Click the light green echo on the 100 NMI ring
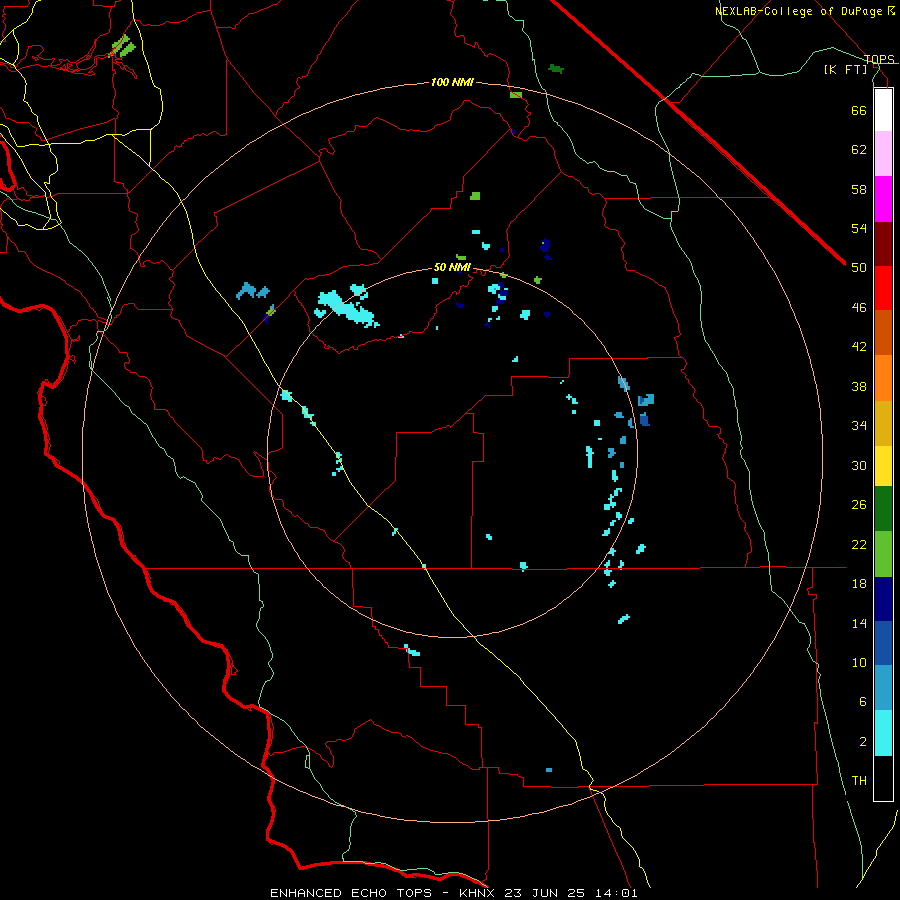 pos(515,94)
